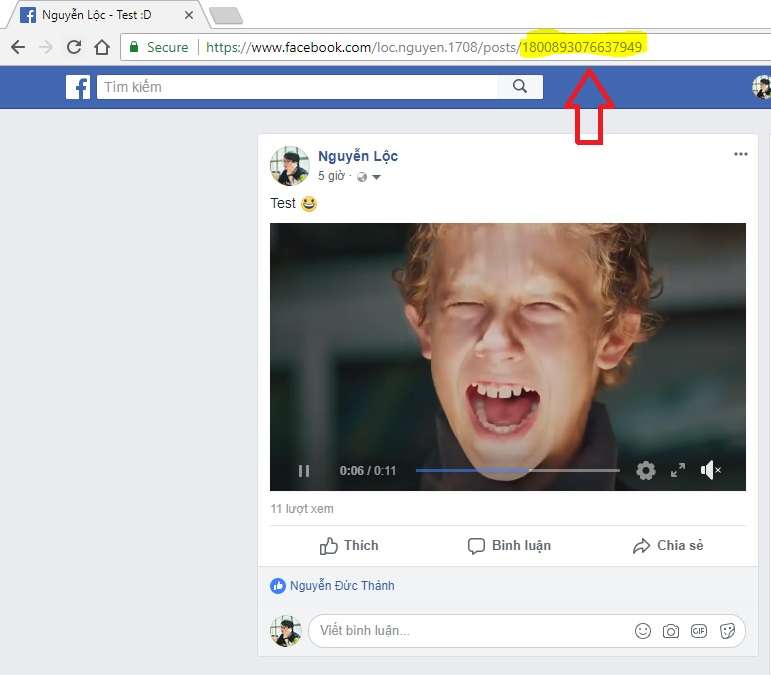Attach photo with camera icon
This screenshot has height=675, width=771.
pyautogui.click(x=671, y=631)
